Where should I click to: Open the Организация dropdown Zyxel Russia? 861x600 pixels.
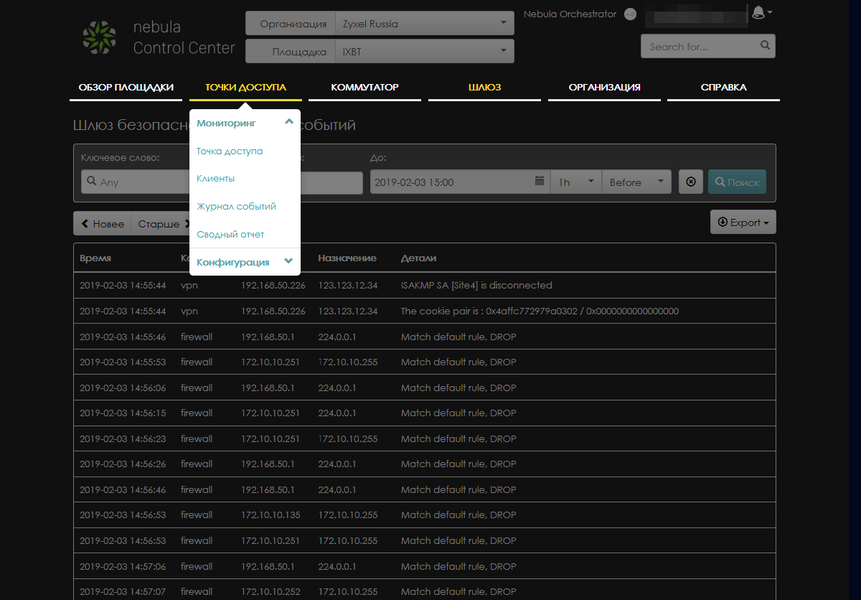[424, 24]
